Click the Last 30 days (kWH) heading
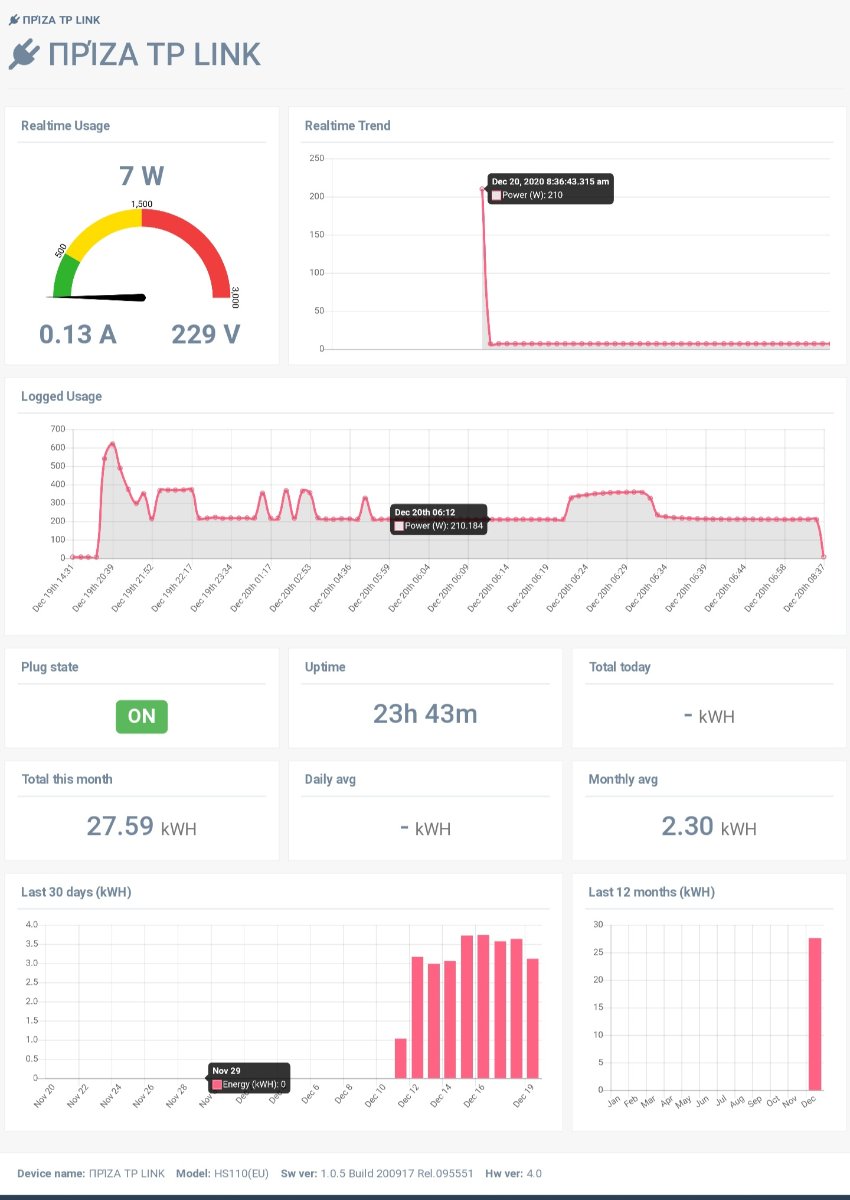Image resolution: width=850 pixels, height=1200 pixels. (76, 892)
